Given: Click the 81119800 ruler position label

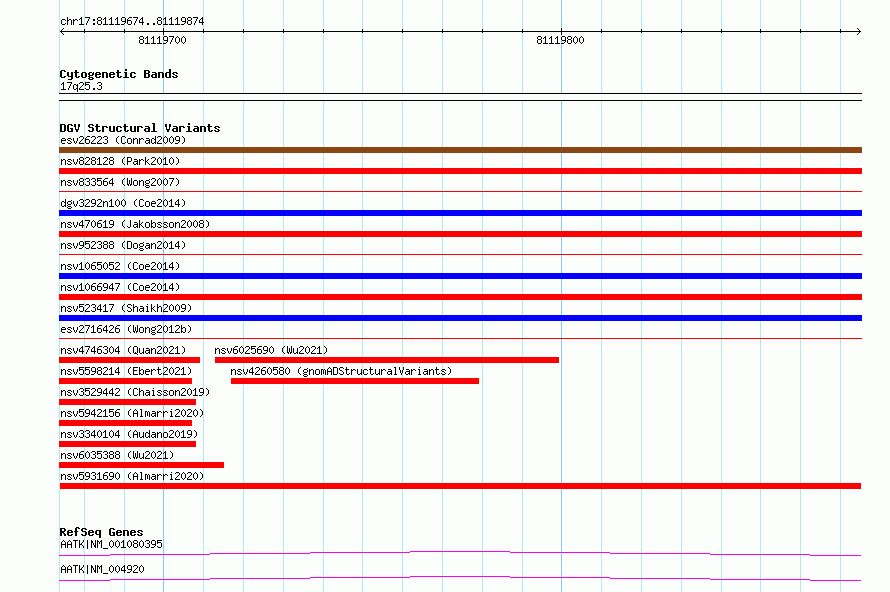Looking at the screenshot, I should click(560, 40).
